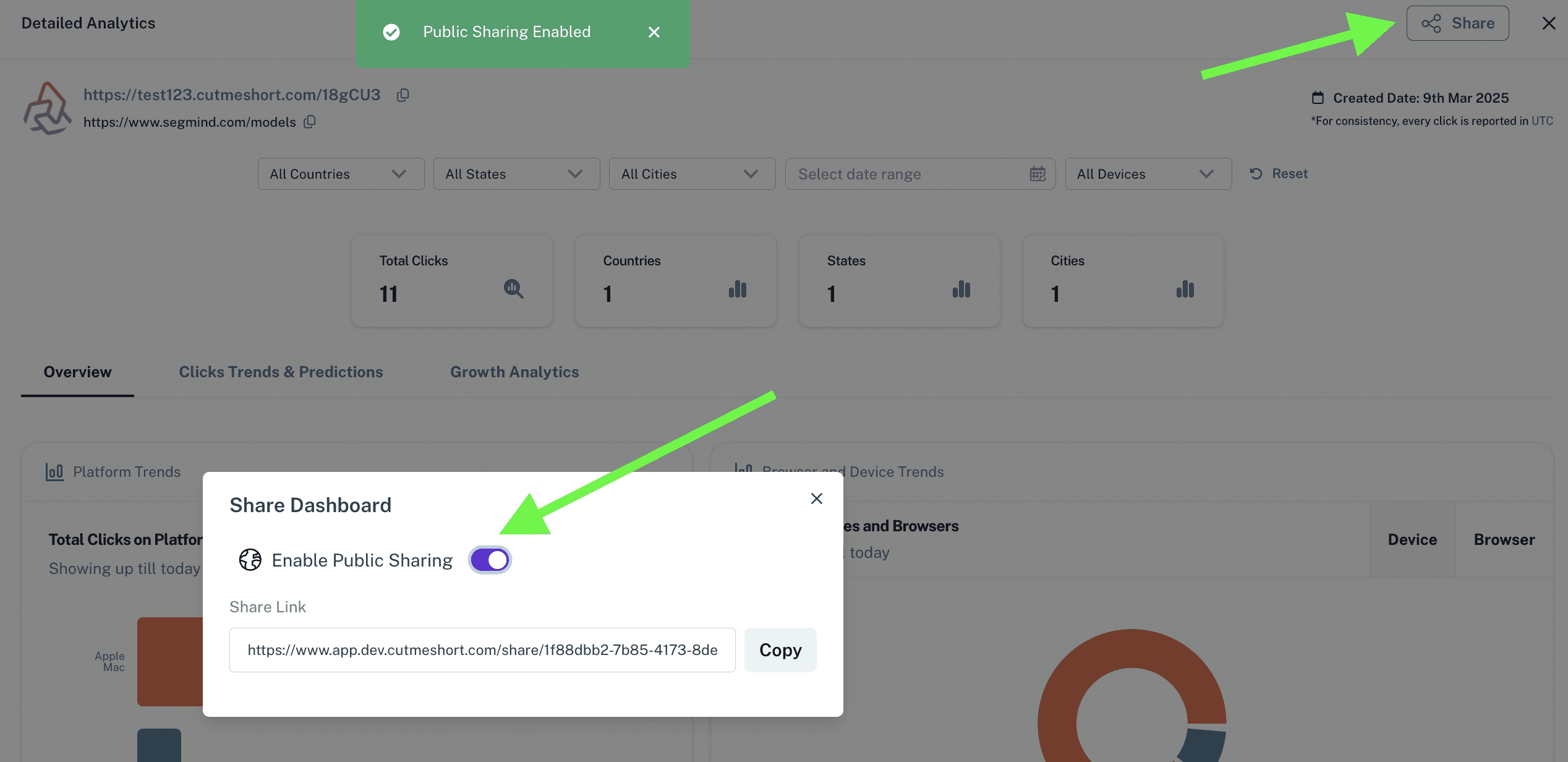Toggle Enable Public Sharing switch off

click(490, 560)
